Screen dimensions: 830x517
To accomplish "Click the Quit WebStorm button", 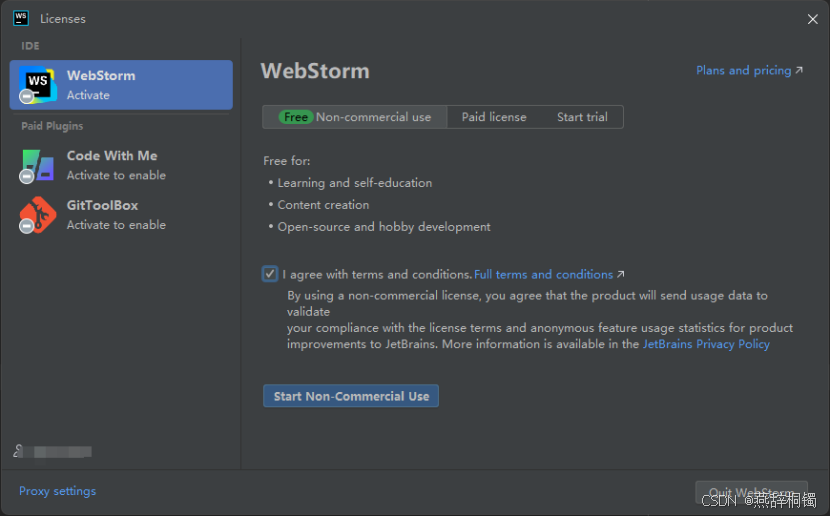I will pos(751,492).
